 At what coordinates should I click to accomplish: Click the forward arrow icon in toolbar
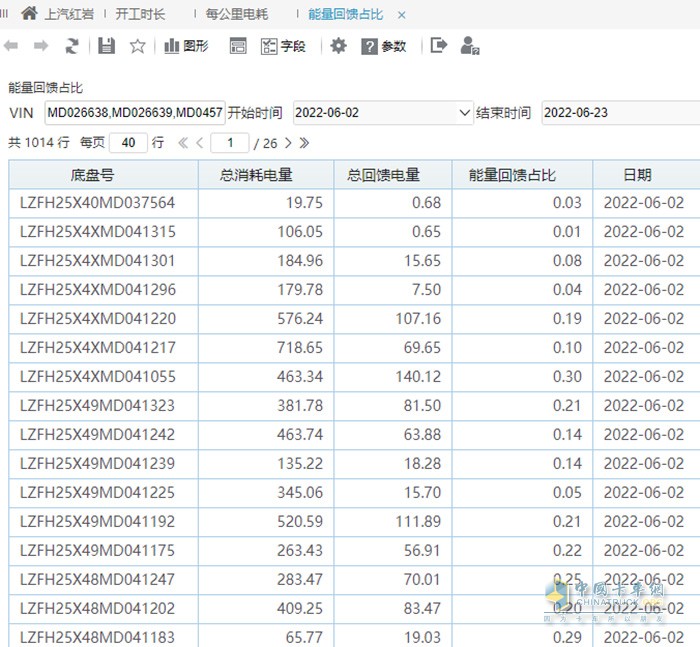point(41,46)
